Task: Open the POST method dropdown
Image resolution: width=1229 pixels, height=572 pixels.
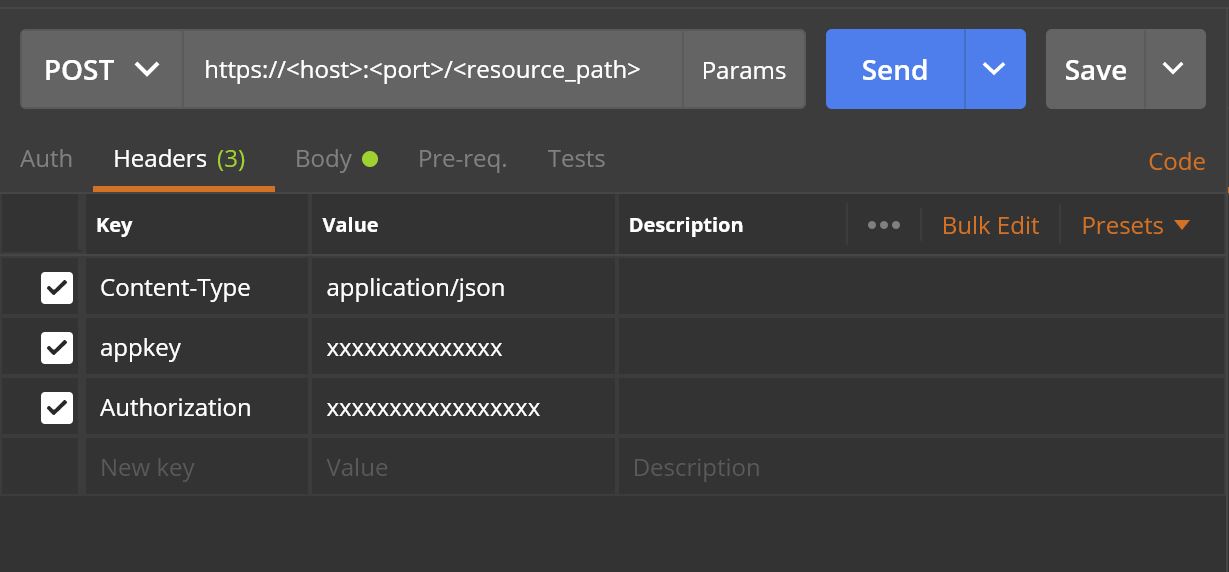Action: [x=101, y=69]
